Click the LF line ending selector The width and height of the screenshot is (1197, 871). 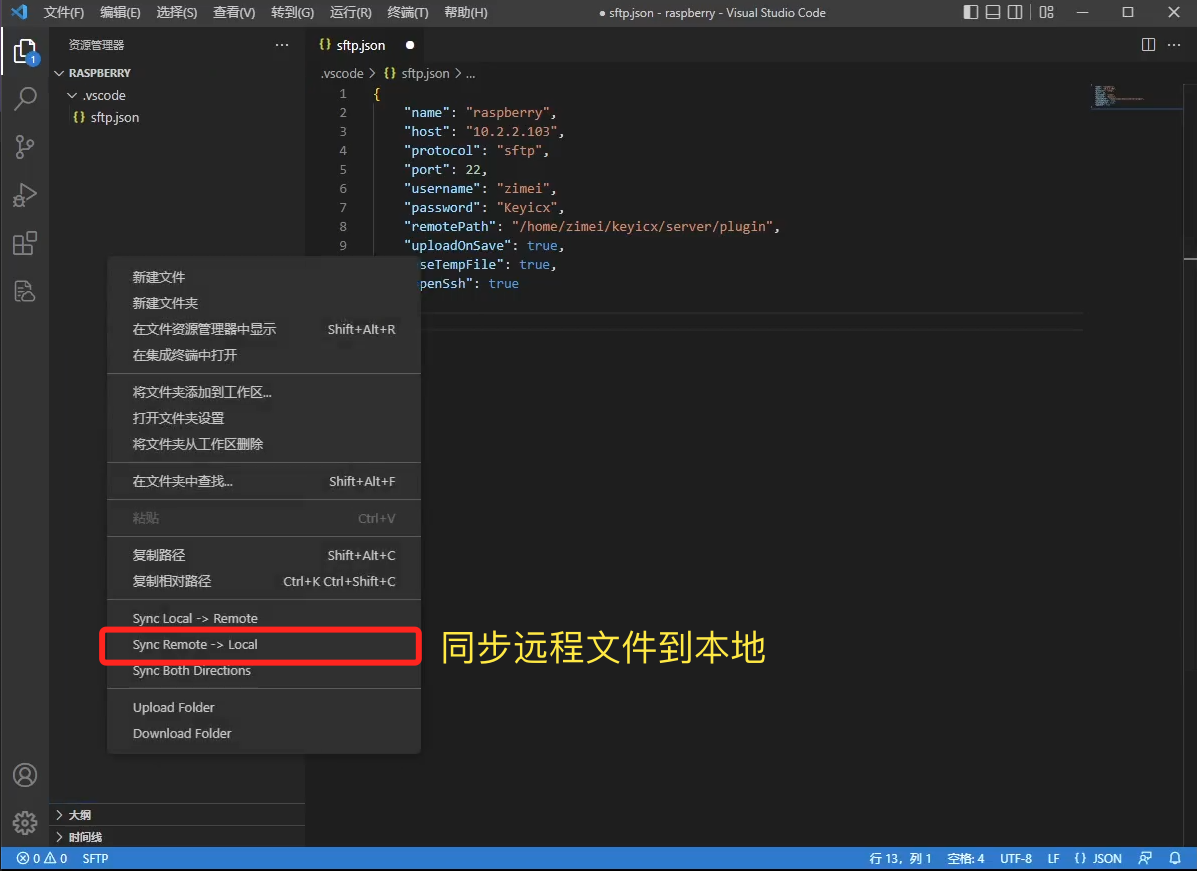pos(1053,859)
